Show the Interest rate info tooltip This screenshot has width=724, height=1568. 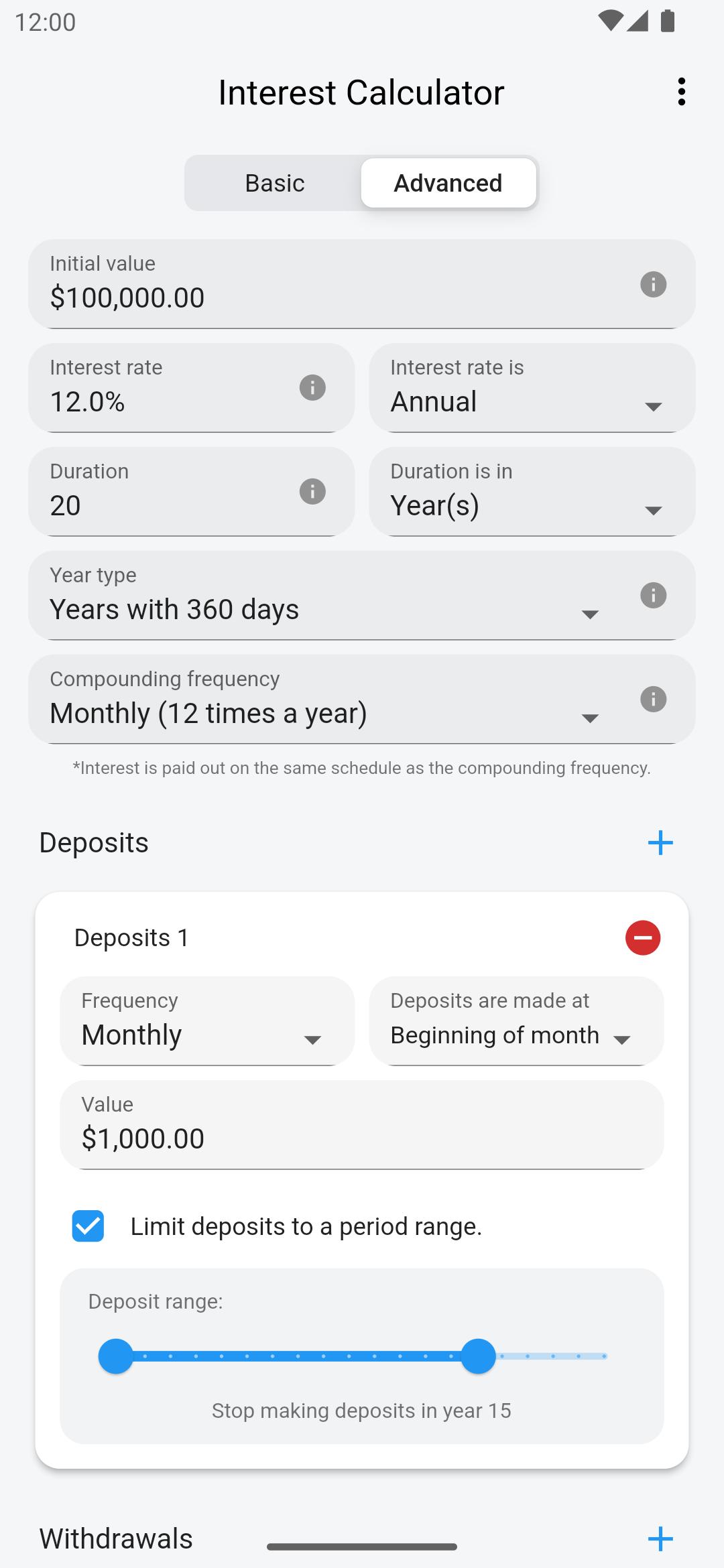click(x=312, y=388)
